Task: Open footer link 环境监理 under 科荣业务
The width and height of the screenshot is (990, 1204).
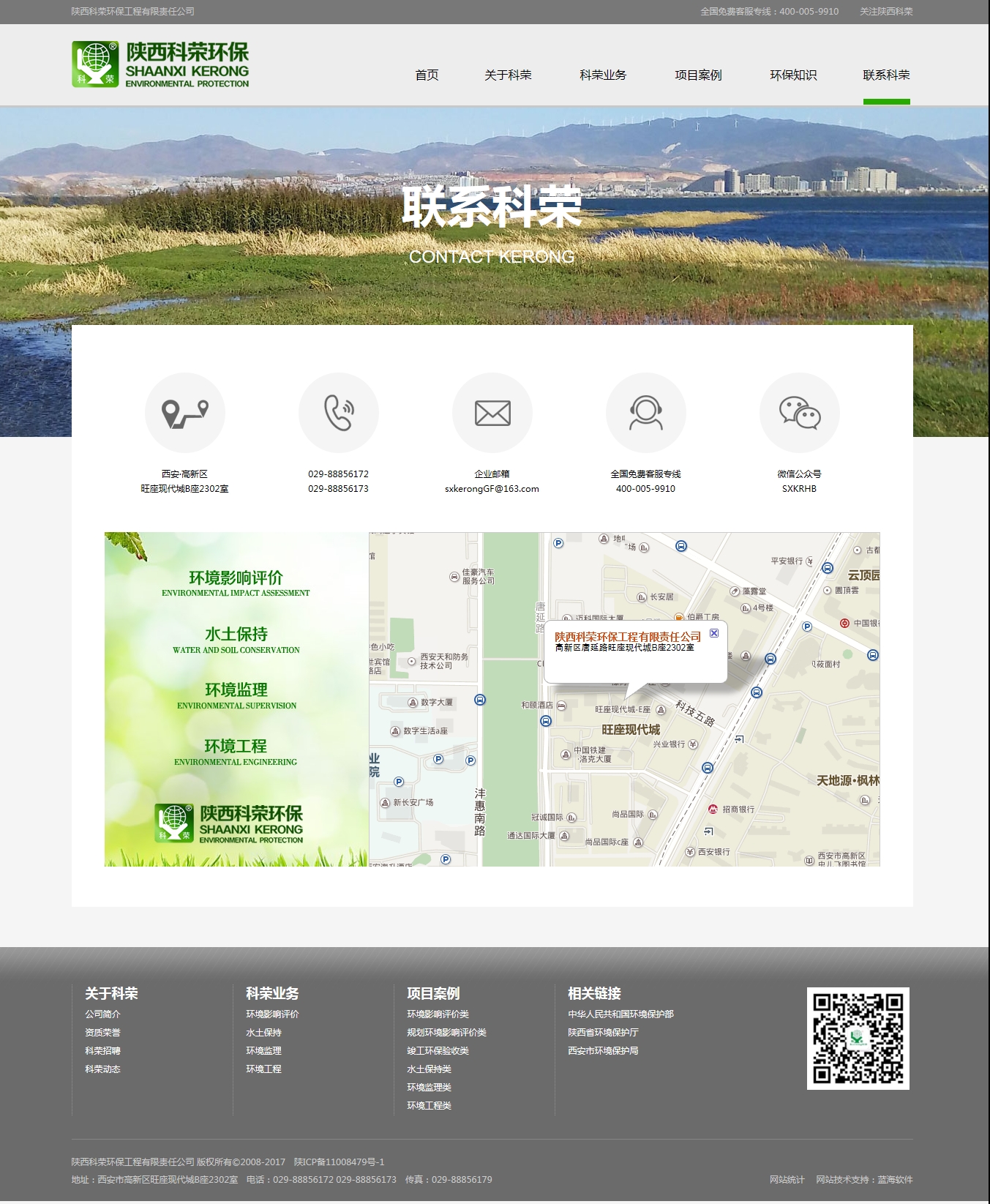Action: click(x=263, y=1051)
